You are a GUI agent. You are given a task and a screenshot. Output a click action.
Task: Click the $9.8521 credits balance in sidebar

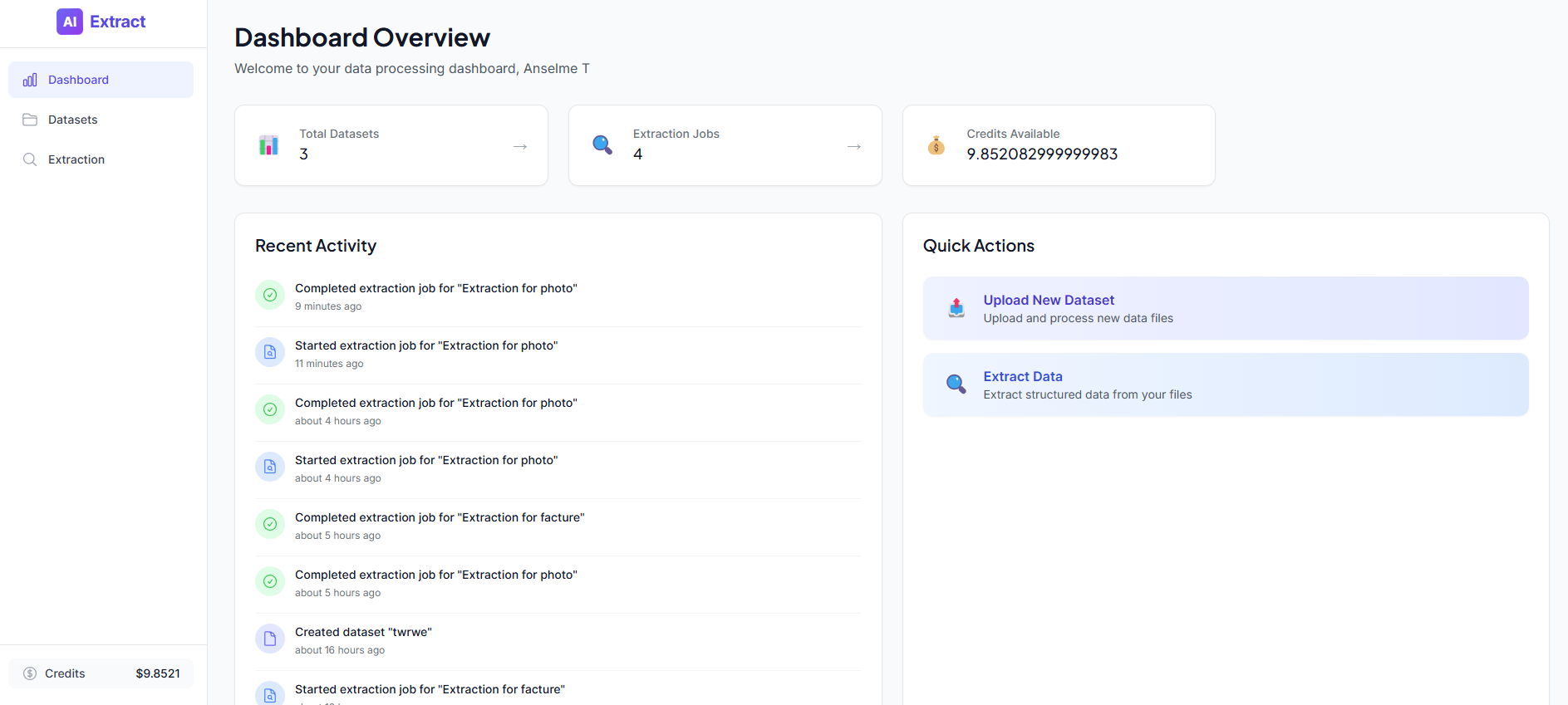[158, 673]
